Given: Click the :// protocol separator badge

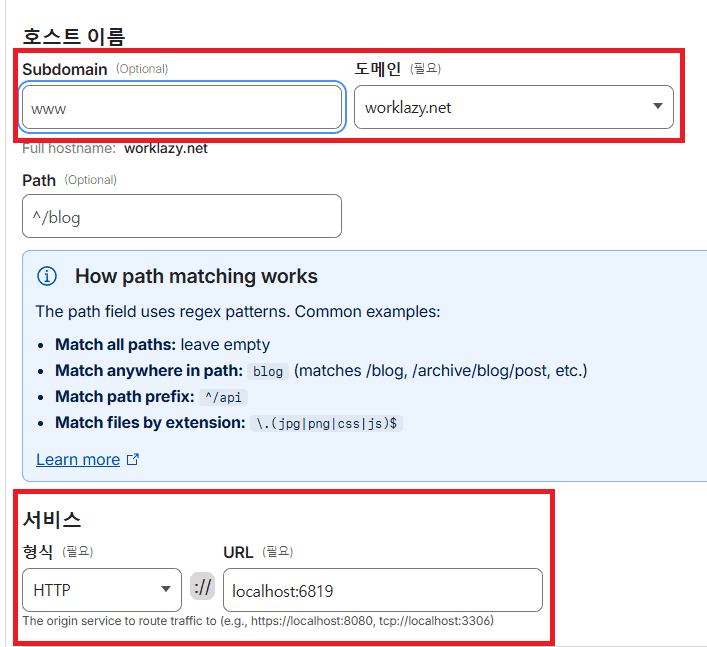Looking at the screenshot, I should pos(202,589).
